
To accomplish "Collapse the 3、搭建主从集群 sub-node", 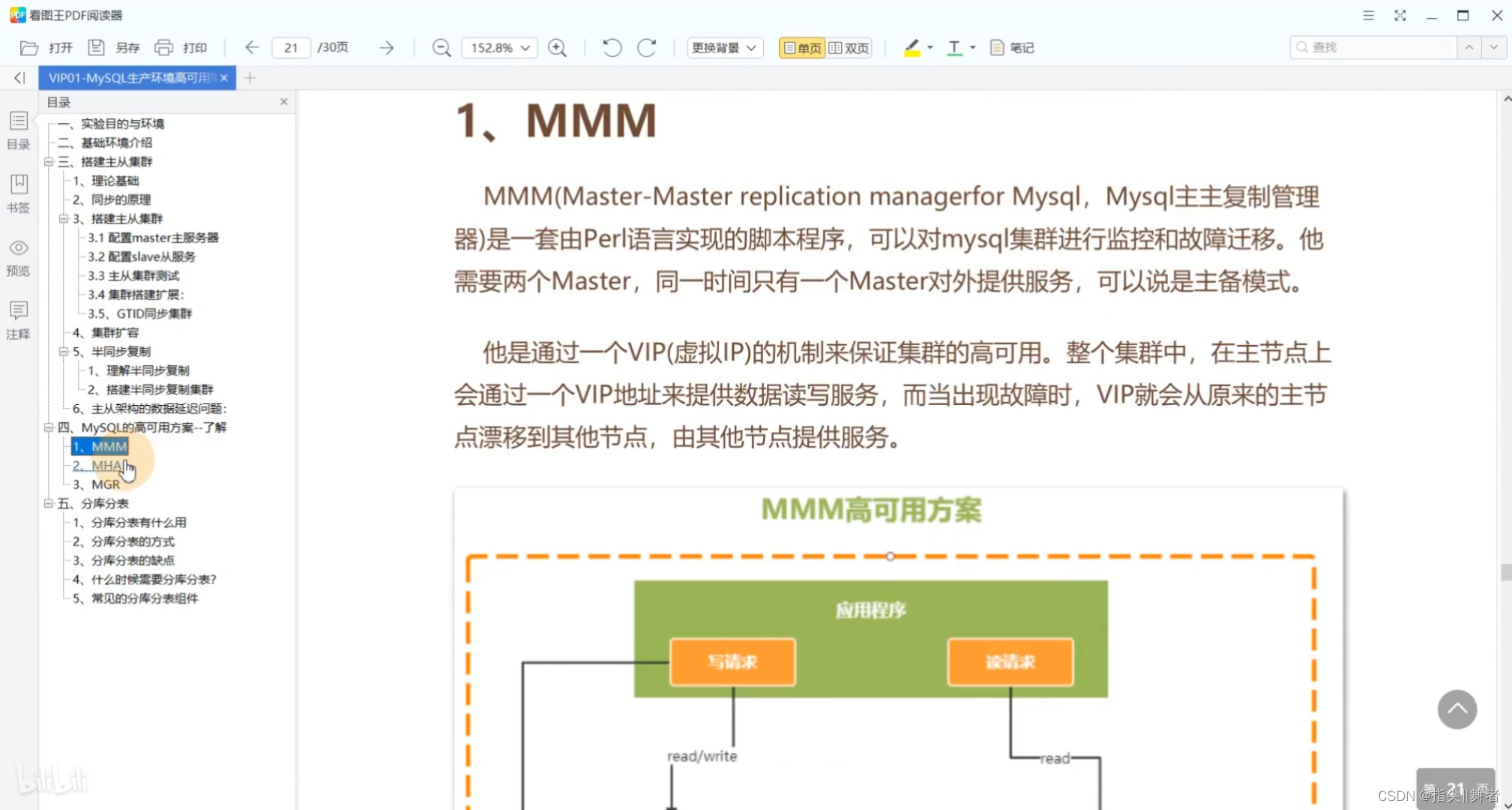I will [64, 219].
